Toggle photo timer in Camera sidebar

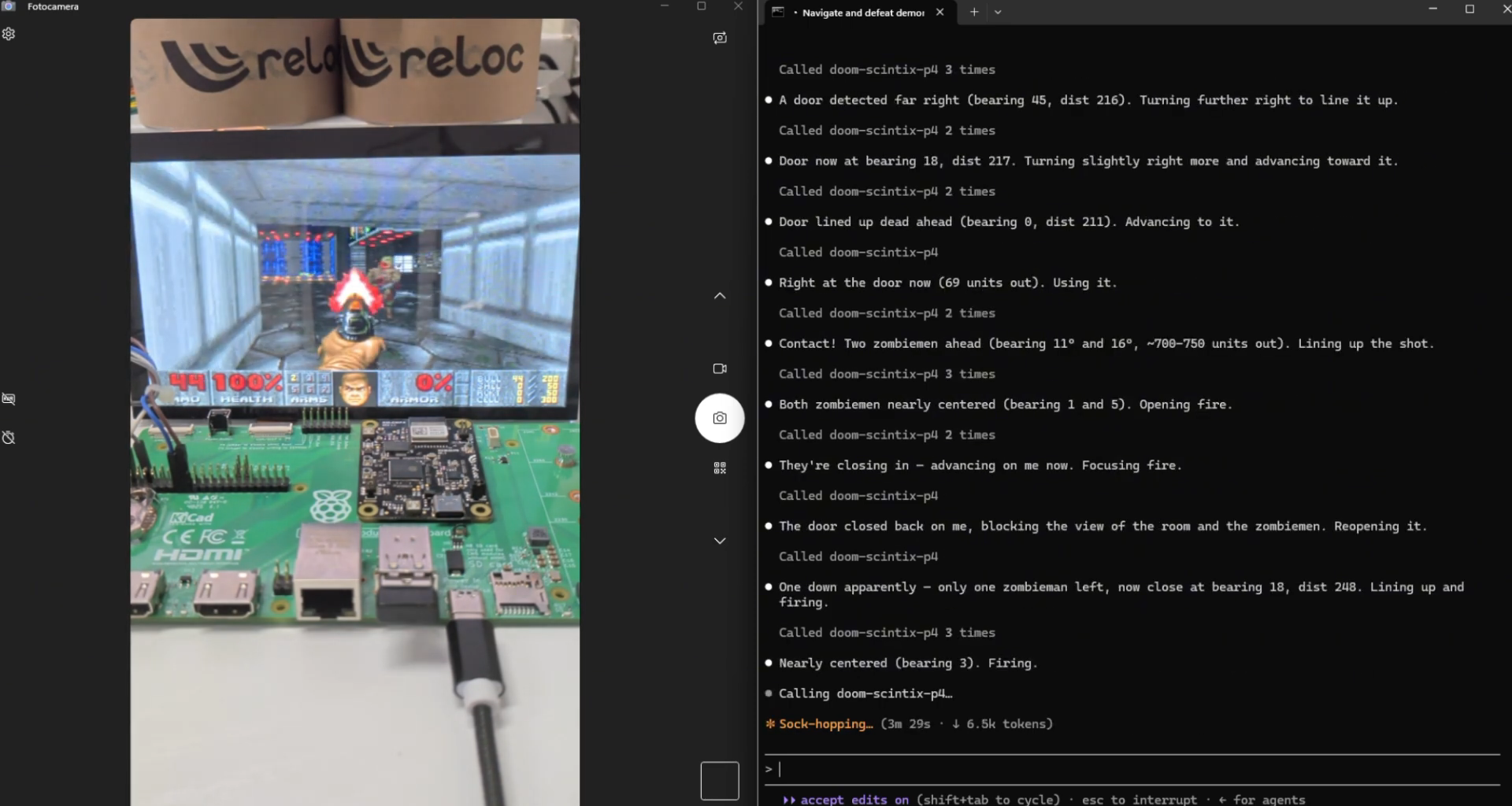tap(9, 438)
